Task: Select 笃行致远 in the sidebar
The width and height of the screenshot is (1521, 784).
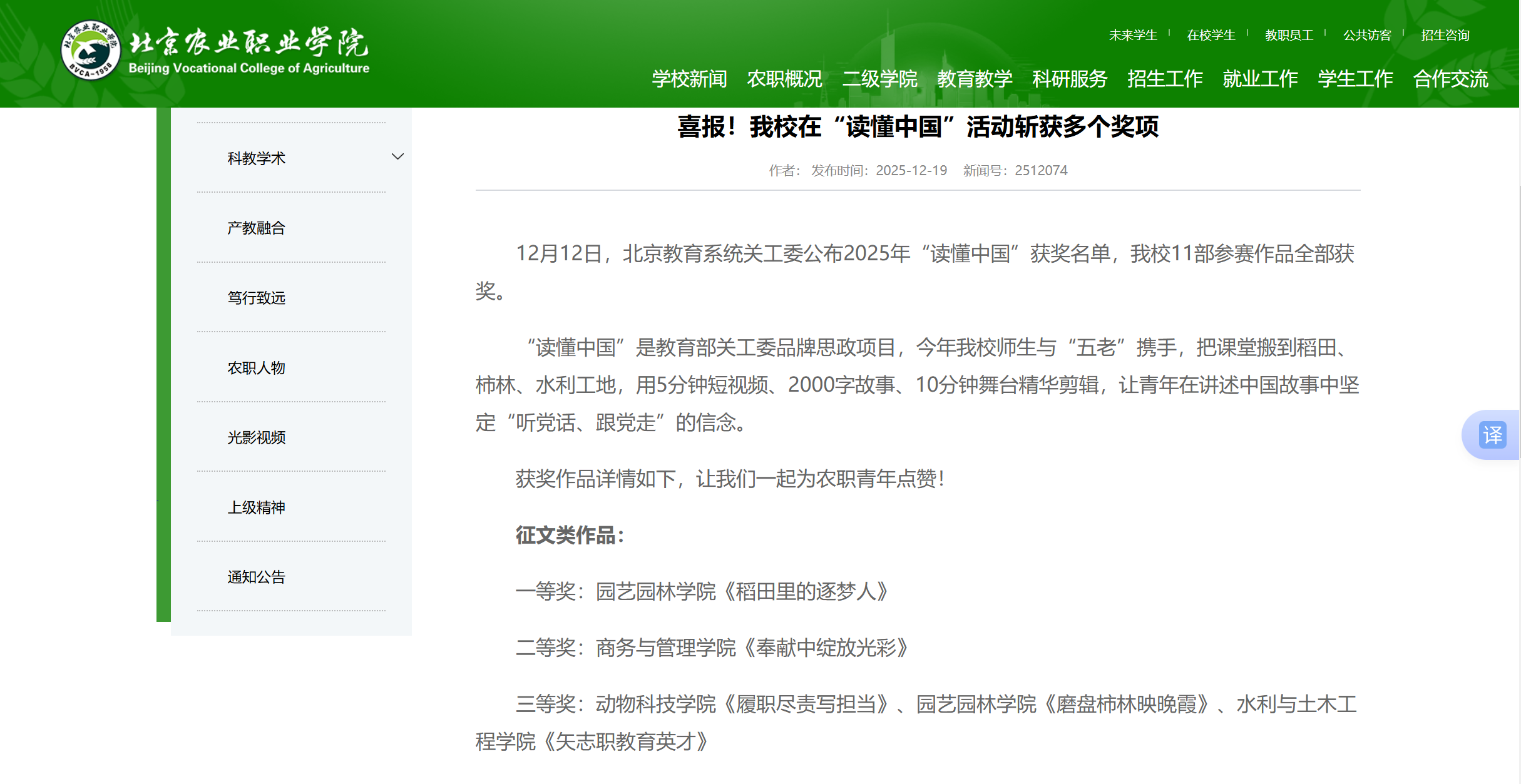Action: pos(255,298)
